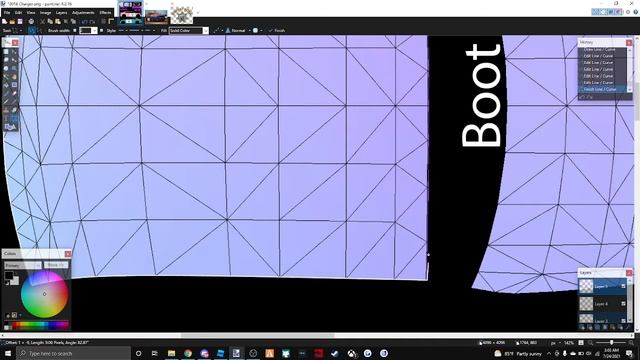Open the Brush width dropdown

pos(95,31)
